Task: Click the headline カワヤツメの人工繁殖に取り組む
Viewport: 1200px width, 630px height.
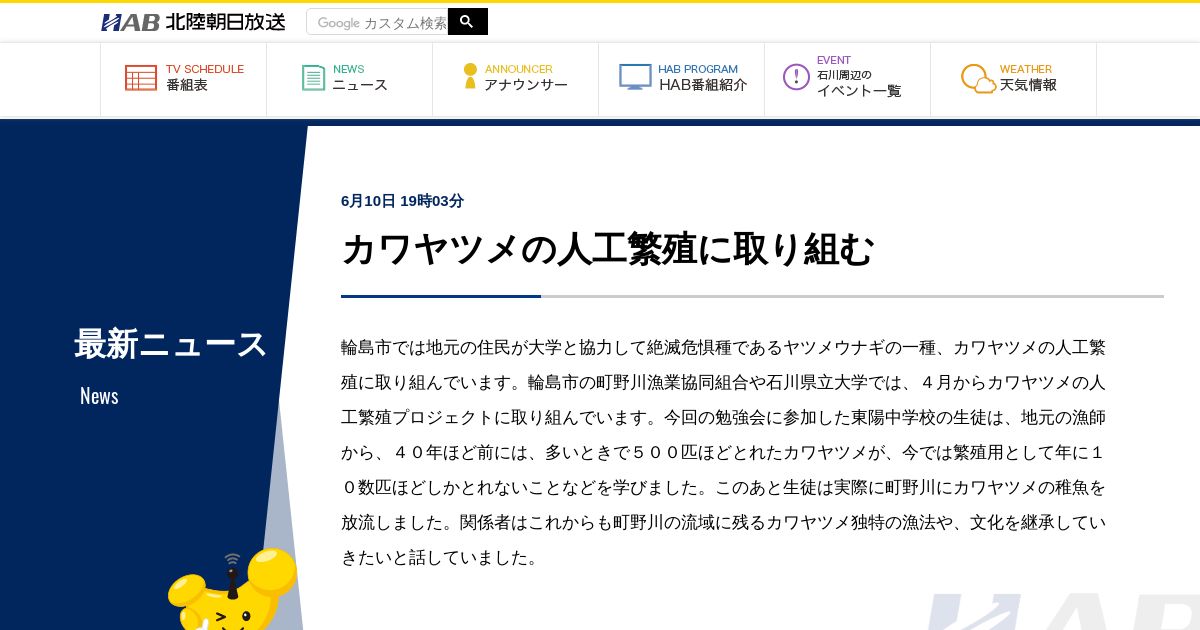Action: pos(608,249)
